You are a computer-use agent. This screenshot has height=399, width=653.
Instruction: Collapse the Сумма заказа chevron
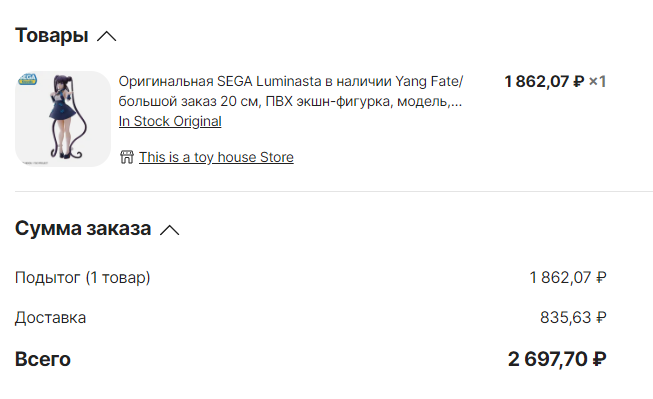tap(169, 230)
